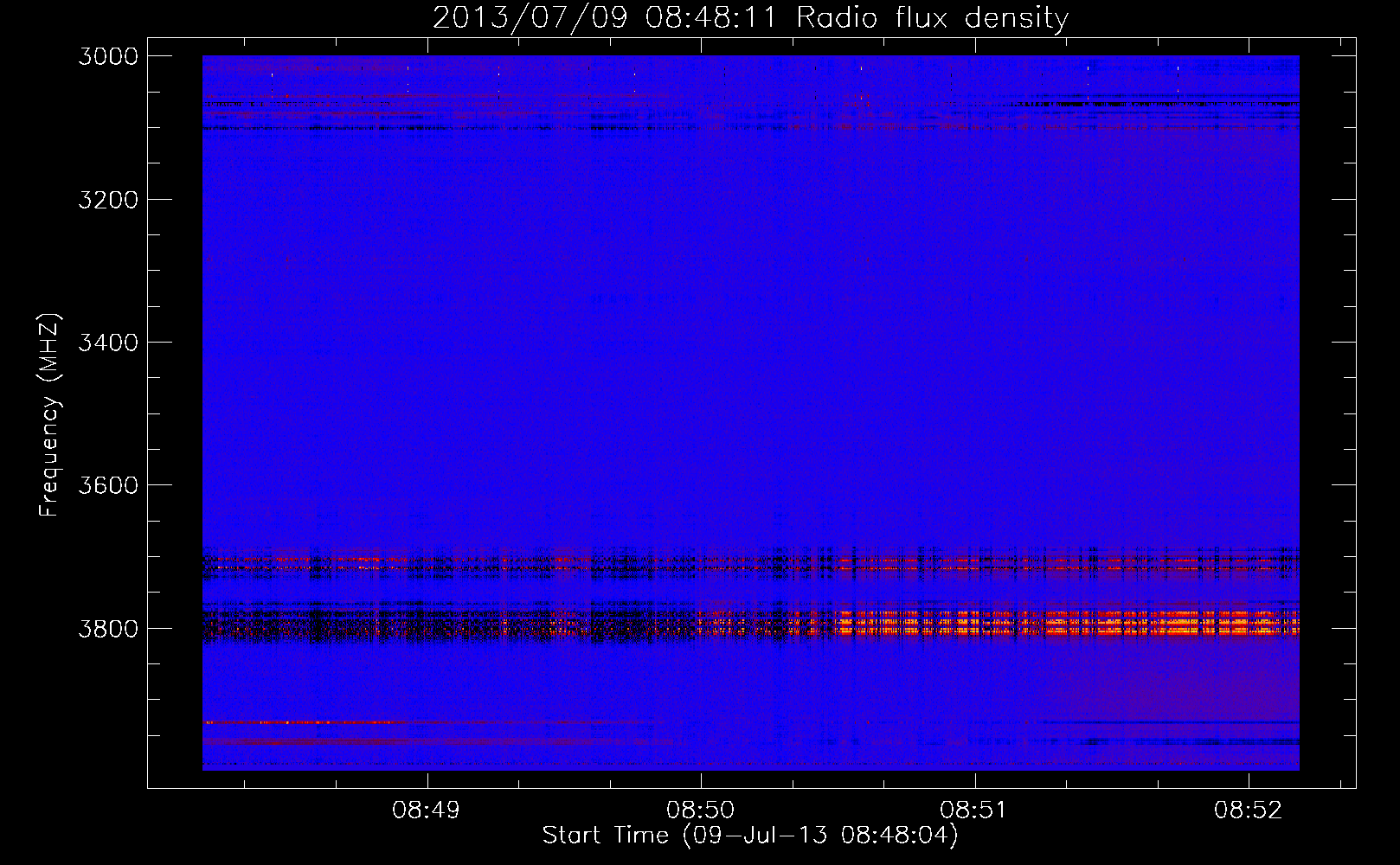Click the 3200 frequency tick label
This screenshot has width=1400, height=865.
(x=108, y=200)
